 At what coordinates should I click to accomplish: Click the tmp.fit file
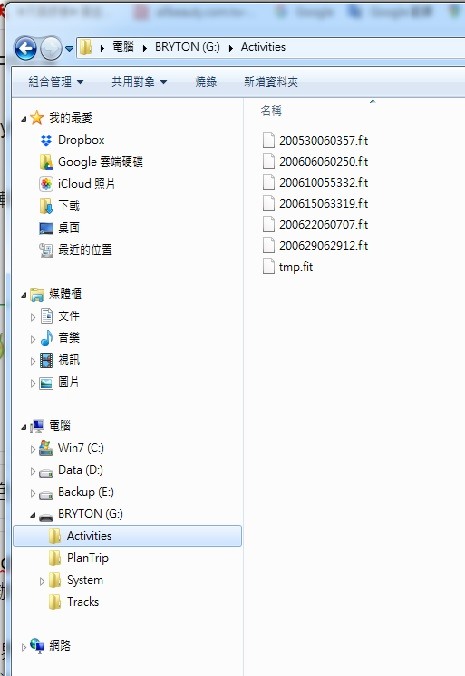click(296, 267)
